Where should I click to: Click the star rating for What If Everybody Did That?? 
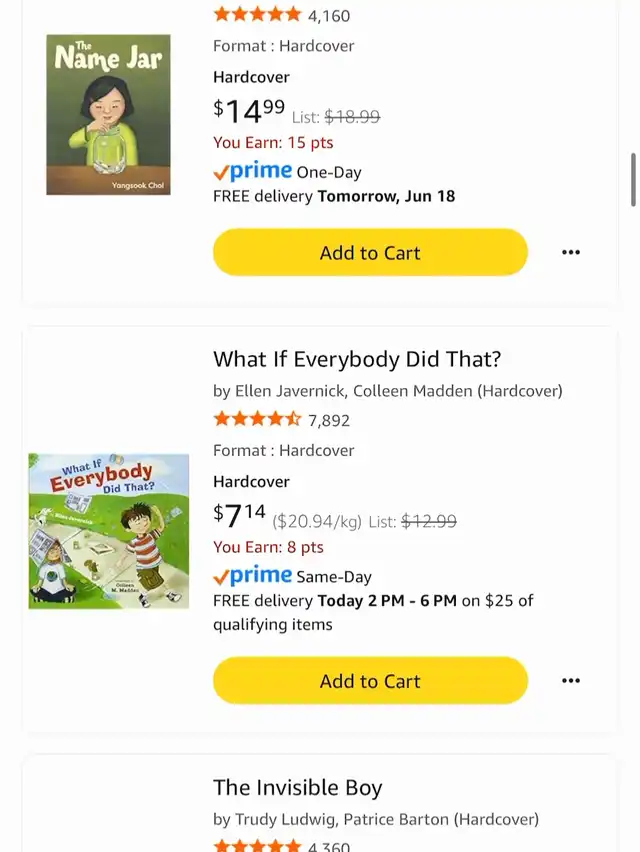pos(257,419)
